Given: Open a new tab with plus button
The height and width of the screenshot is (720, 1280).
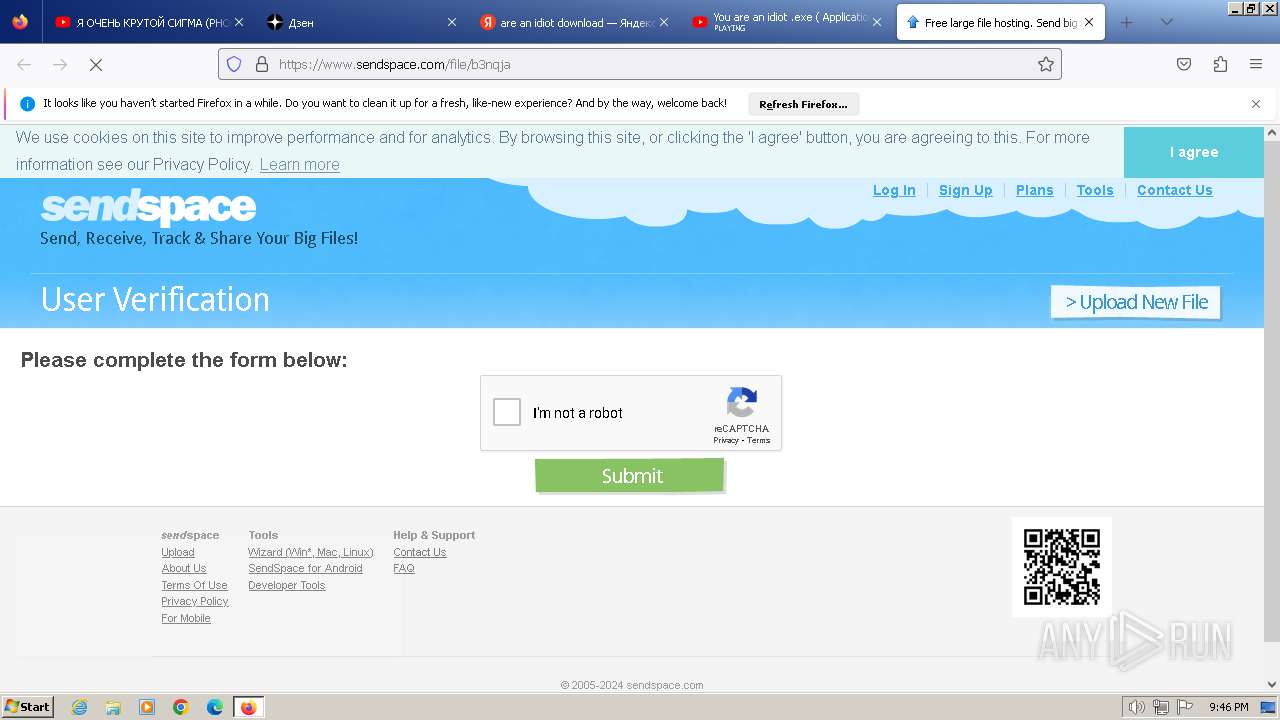Looking at the screenshot, I should (1127, 22).
